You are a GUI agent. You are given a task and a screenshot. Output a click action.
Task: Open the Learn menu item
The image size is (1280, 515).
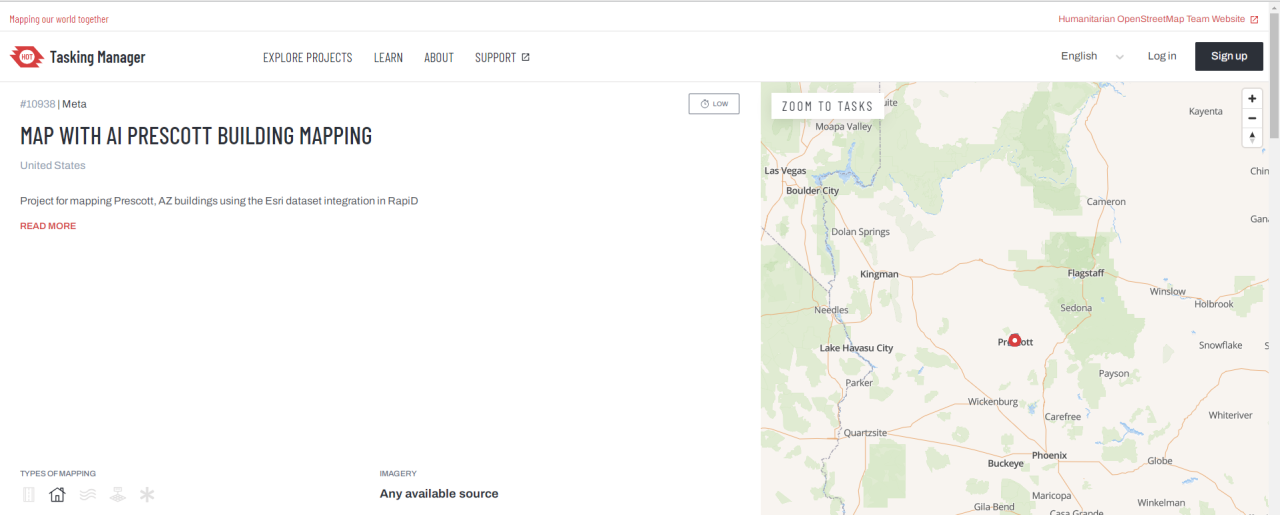(388, 57)
